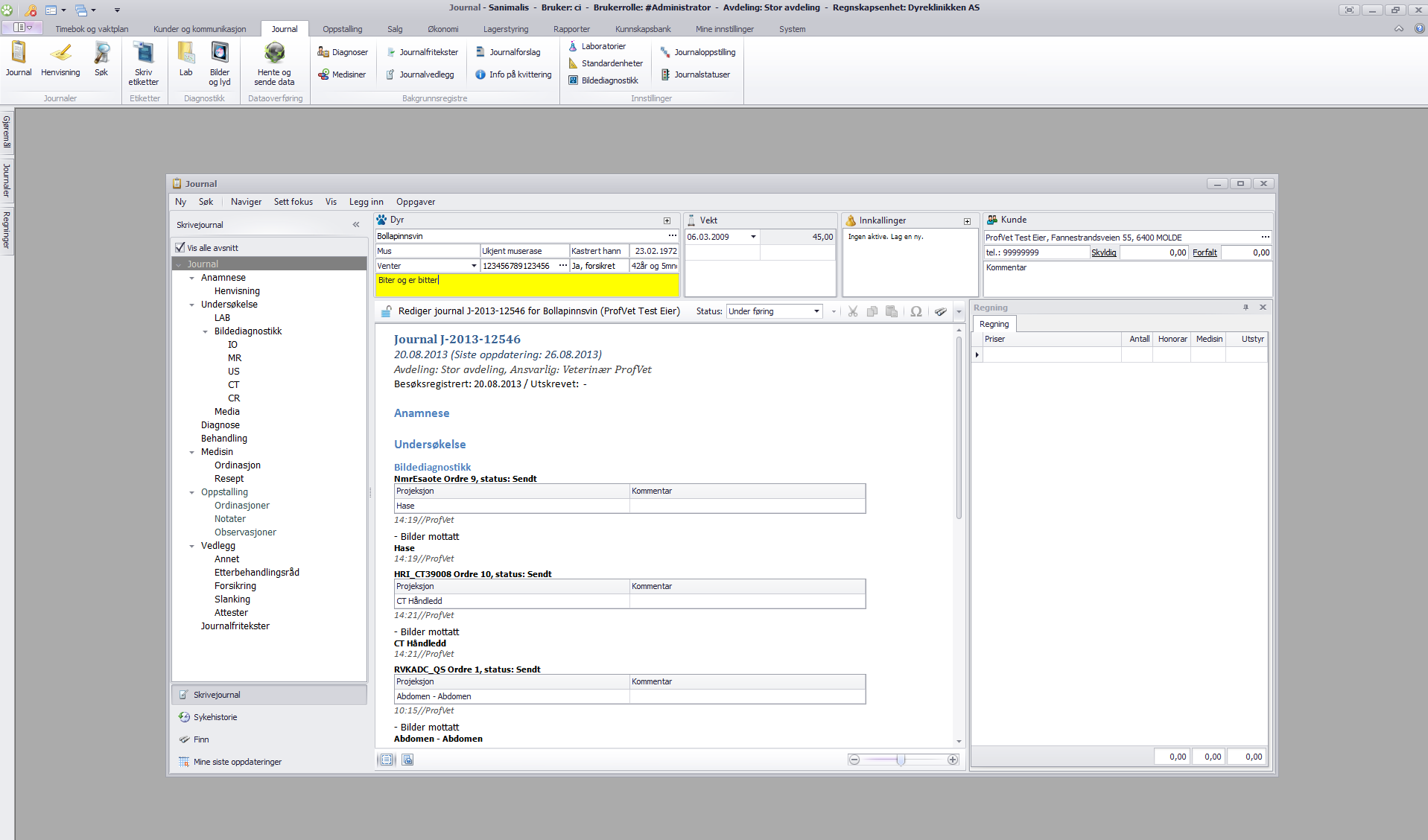Open Finn in side panel
Screen dimensions: 1428x840
coord(269,739)
